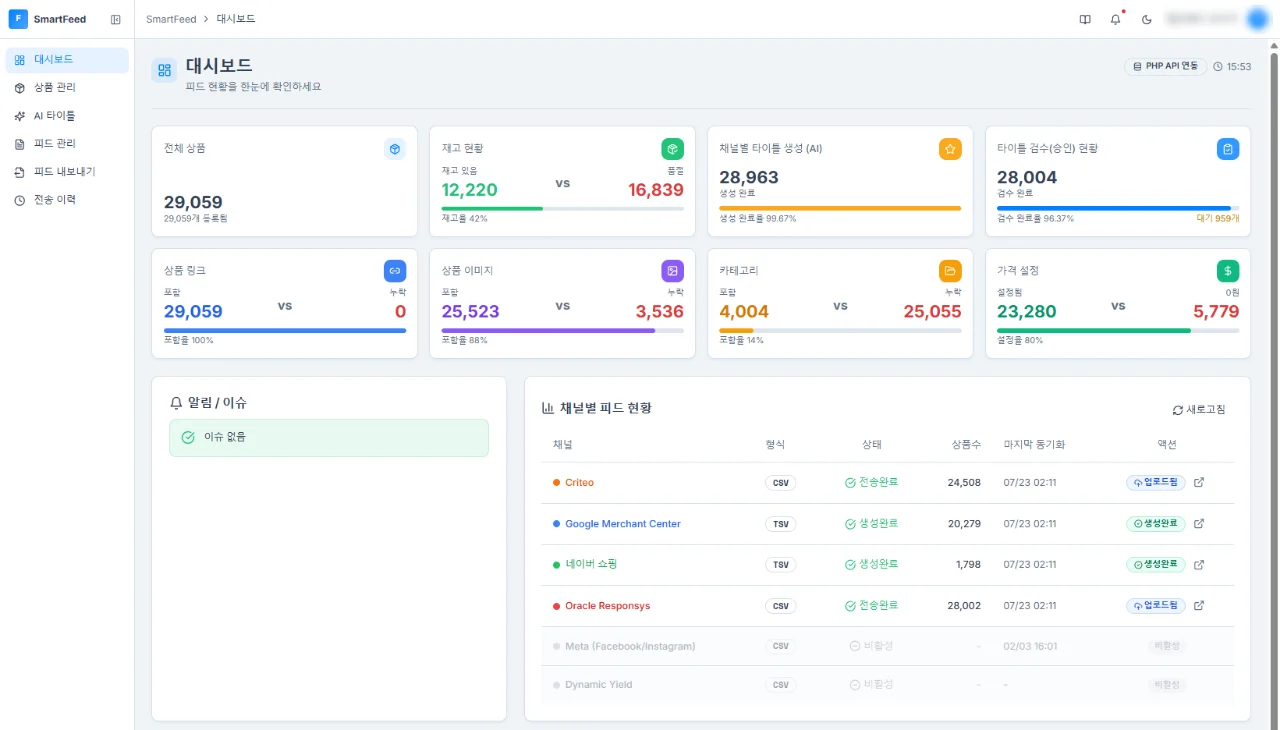
Task: Go to 대시보드 in sidebar
Action: [67, 60]
